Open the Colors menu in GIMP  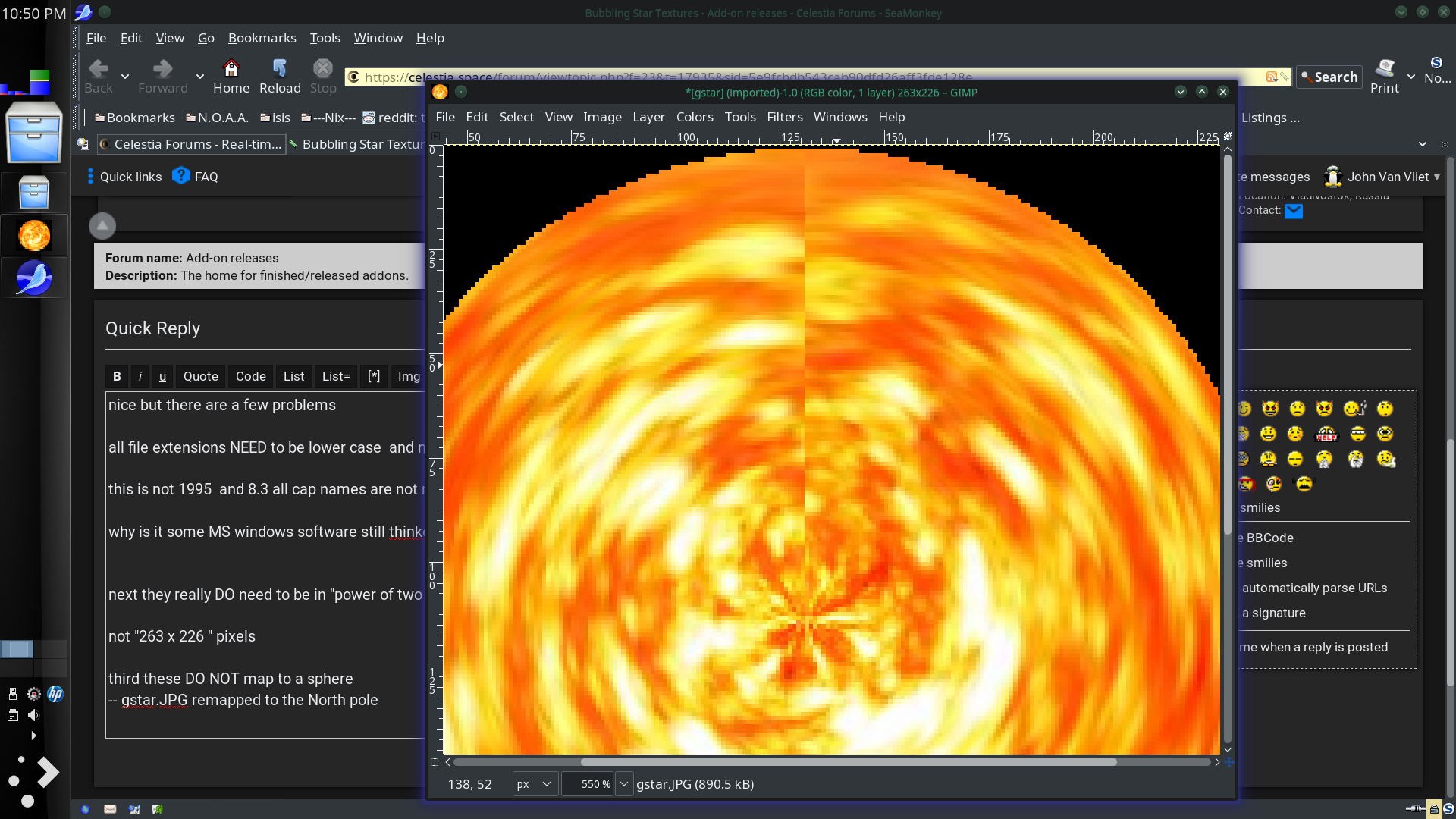click(x=695, y=117)
